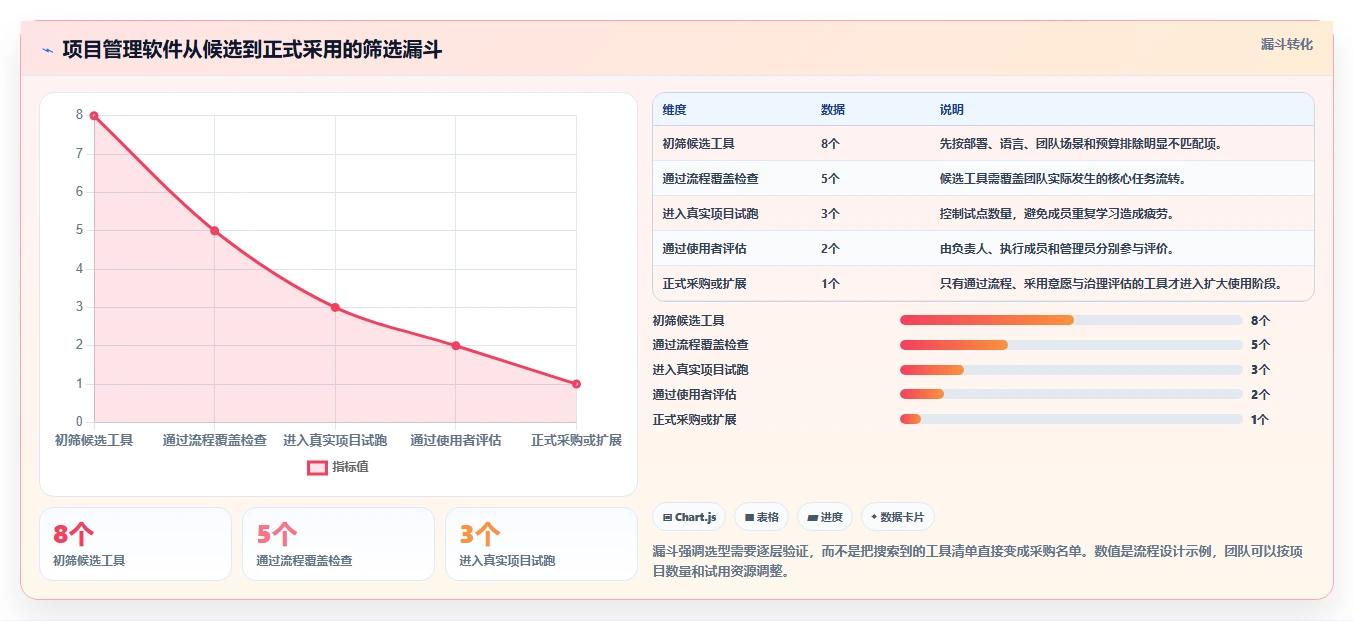Click 8个 in the table's 数据 column
This screenshot has height=621, width=1354.
pyautogui.click(x=830, y=144)
